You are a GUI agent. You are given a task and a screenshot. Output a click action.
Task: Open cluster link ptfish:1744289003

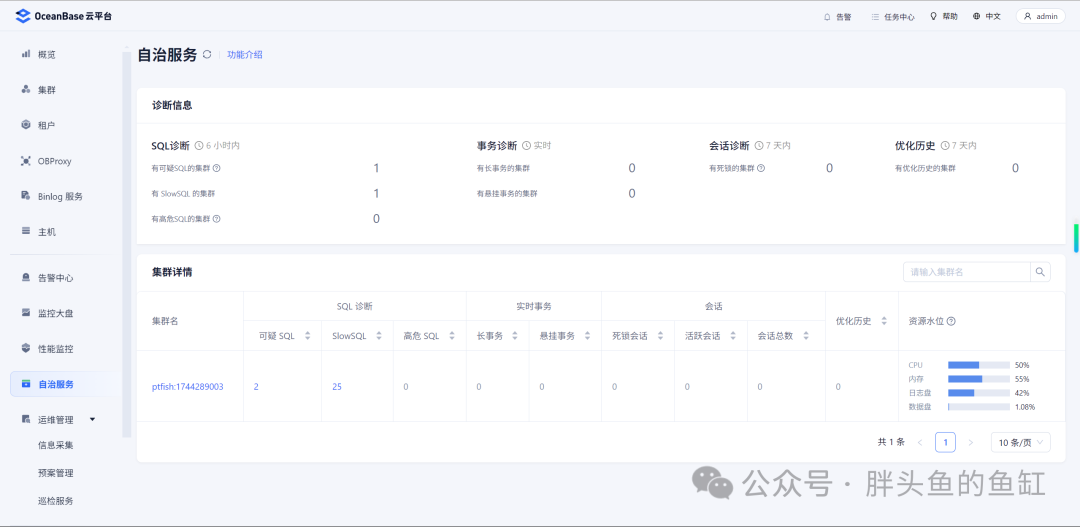coord(187,387)
